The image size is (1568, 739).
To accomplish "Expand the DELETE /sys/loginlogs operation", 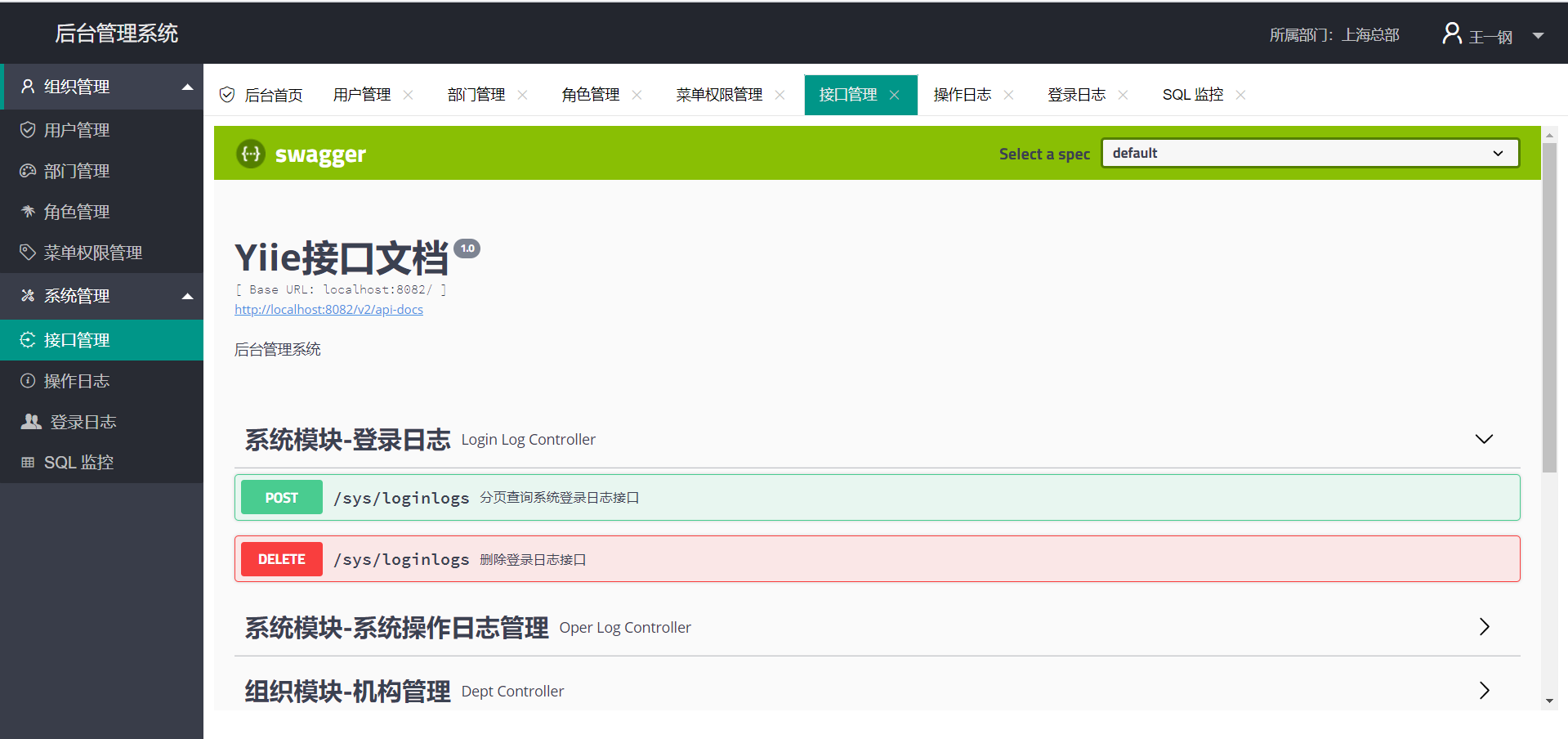I will click(x=877, y=559).
